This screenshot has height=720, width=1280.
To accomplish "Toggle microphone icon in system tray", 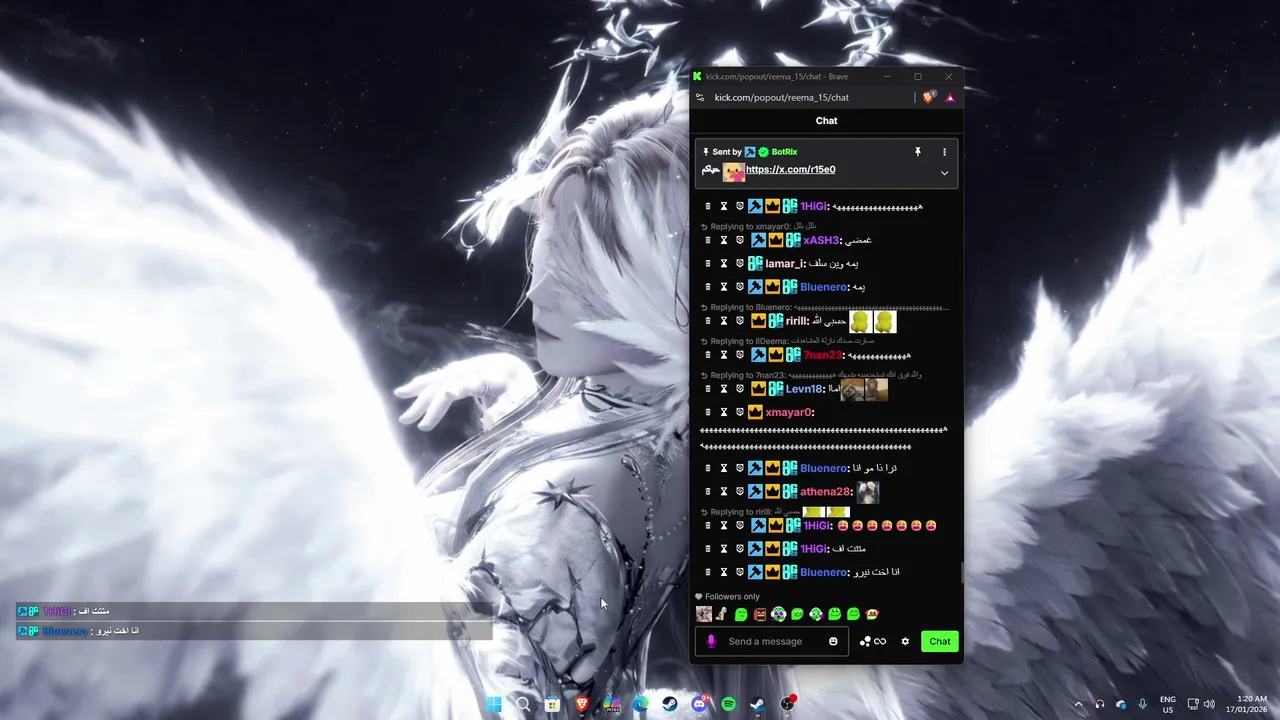I will (1142, 704).
